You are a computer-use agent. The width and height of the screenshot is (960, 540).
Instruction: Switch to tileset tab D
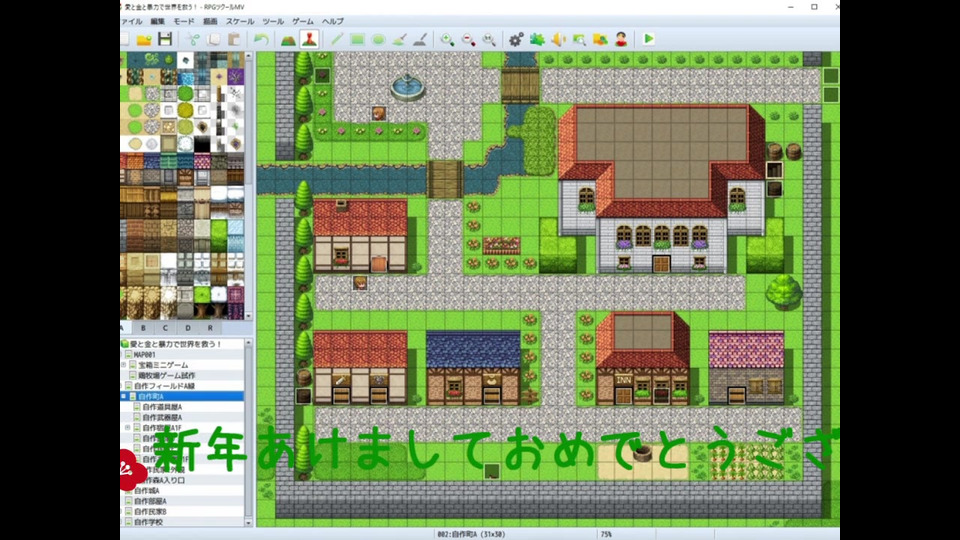(x=188, y=328)
